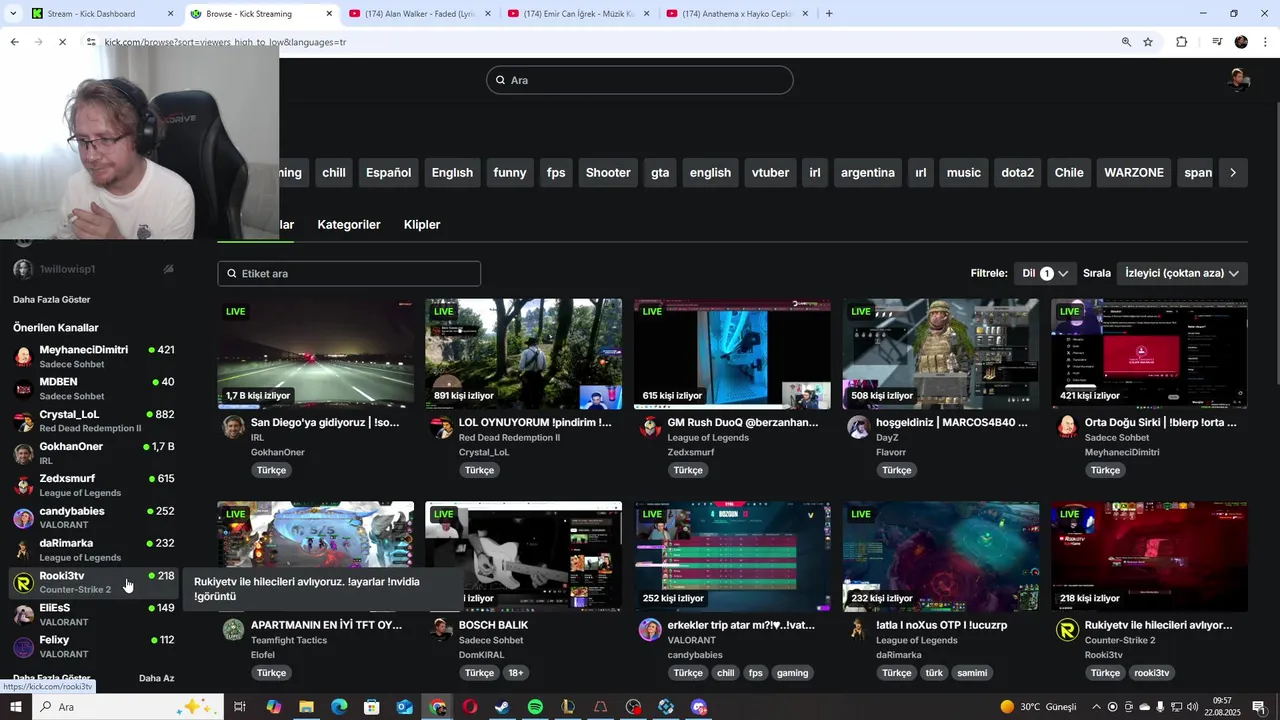
Task: Select the chill tag filter
Action: tap(334, 172)
